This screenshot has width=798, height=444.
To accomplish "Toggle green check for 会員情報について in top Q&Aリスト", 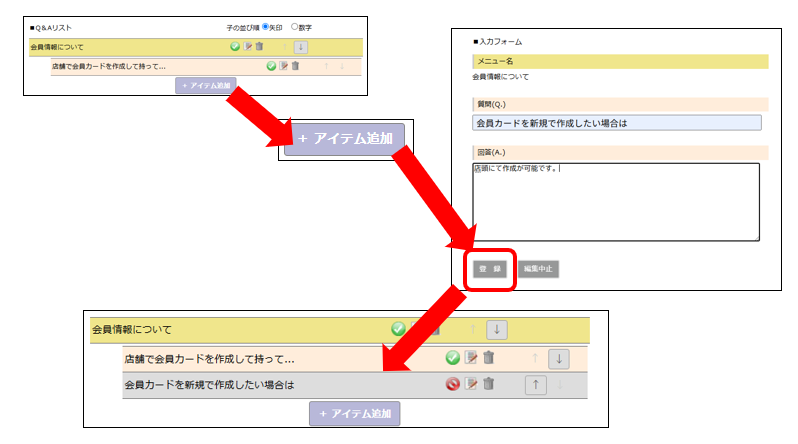I will tap(235, 46).
